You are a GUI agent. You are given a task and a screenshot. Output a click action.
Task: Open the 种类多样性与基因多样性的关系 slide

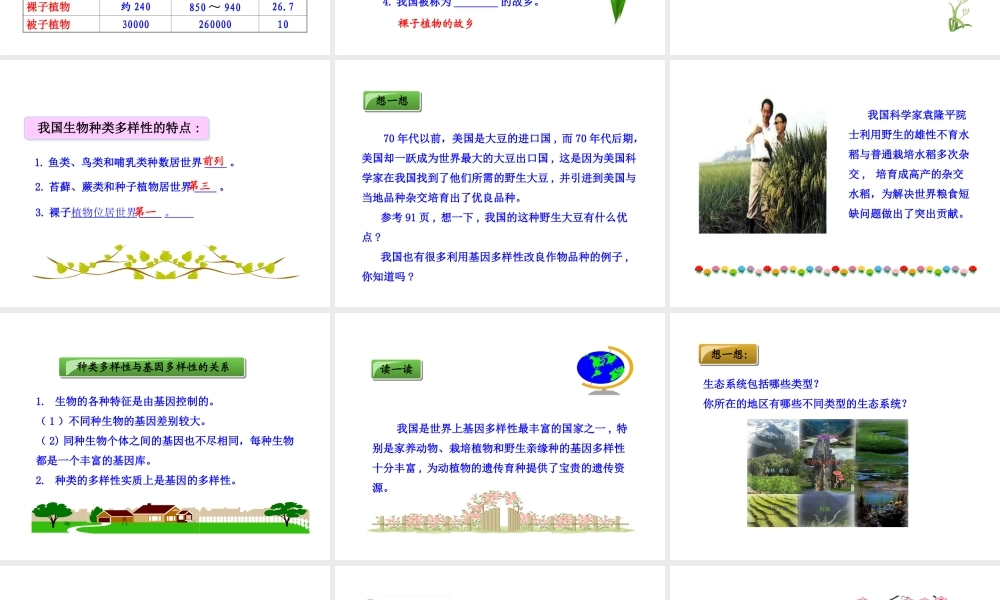165,436
